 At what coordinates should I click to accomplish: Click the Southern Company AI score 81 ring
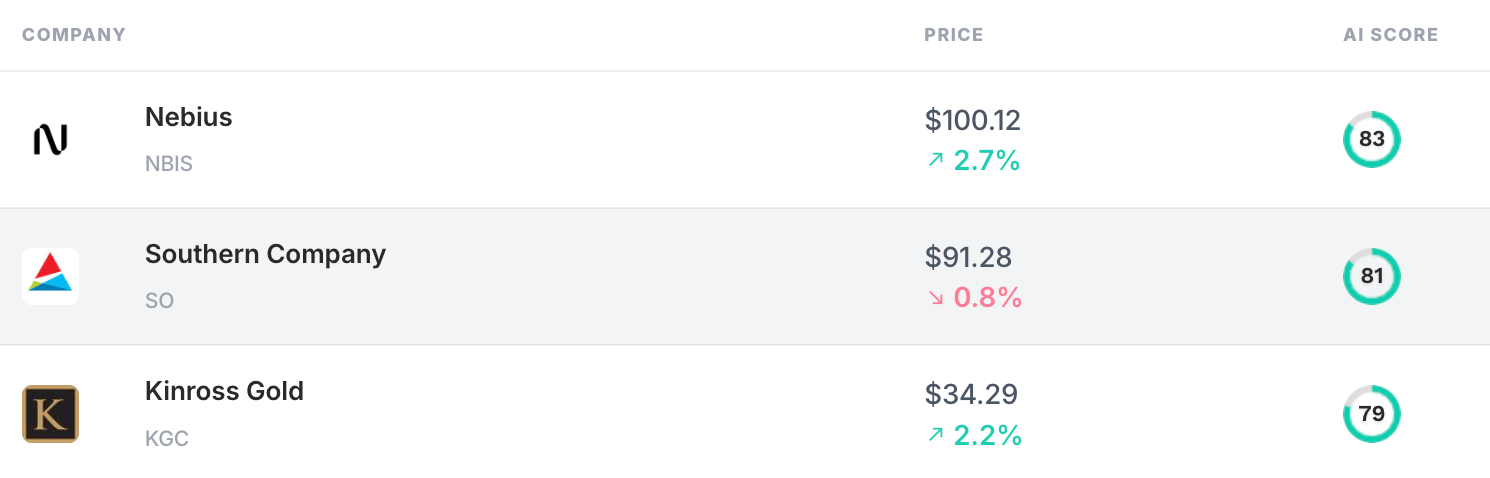[1371, 277]
